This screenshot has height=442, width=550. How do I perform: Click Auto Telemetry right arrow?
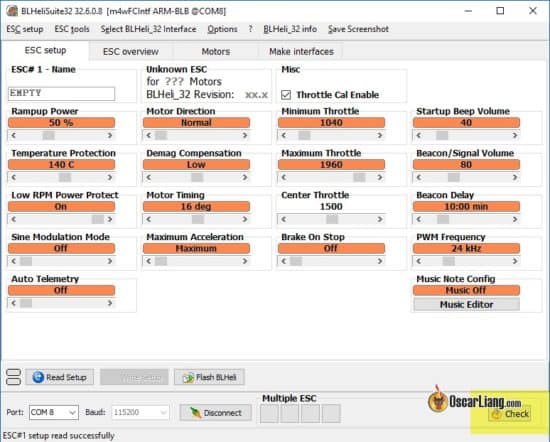point(110,303)
